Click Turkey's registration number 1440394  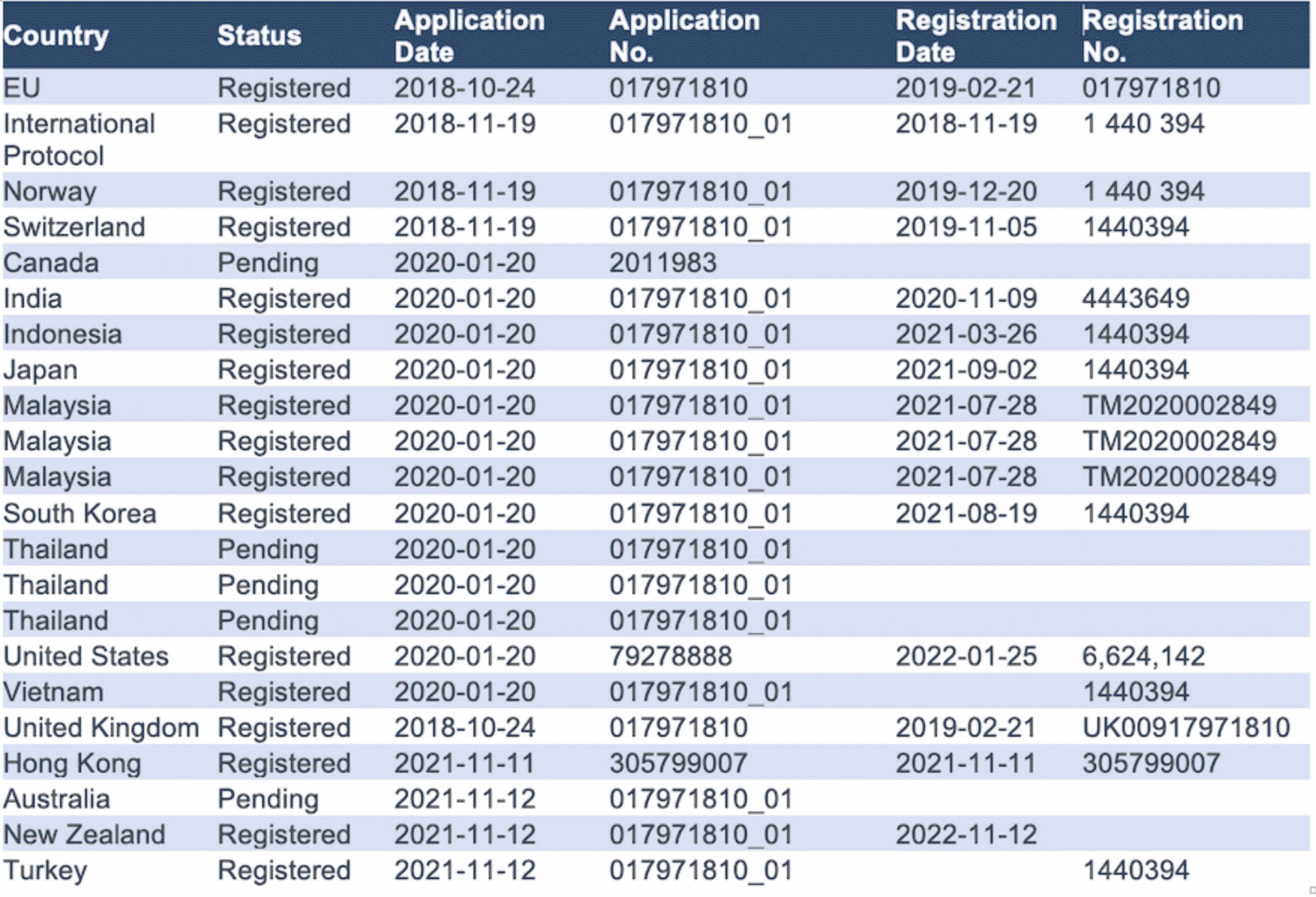[x=1136, y=871]
